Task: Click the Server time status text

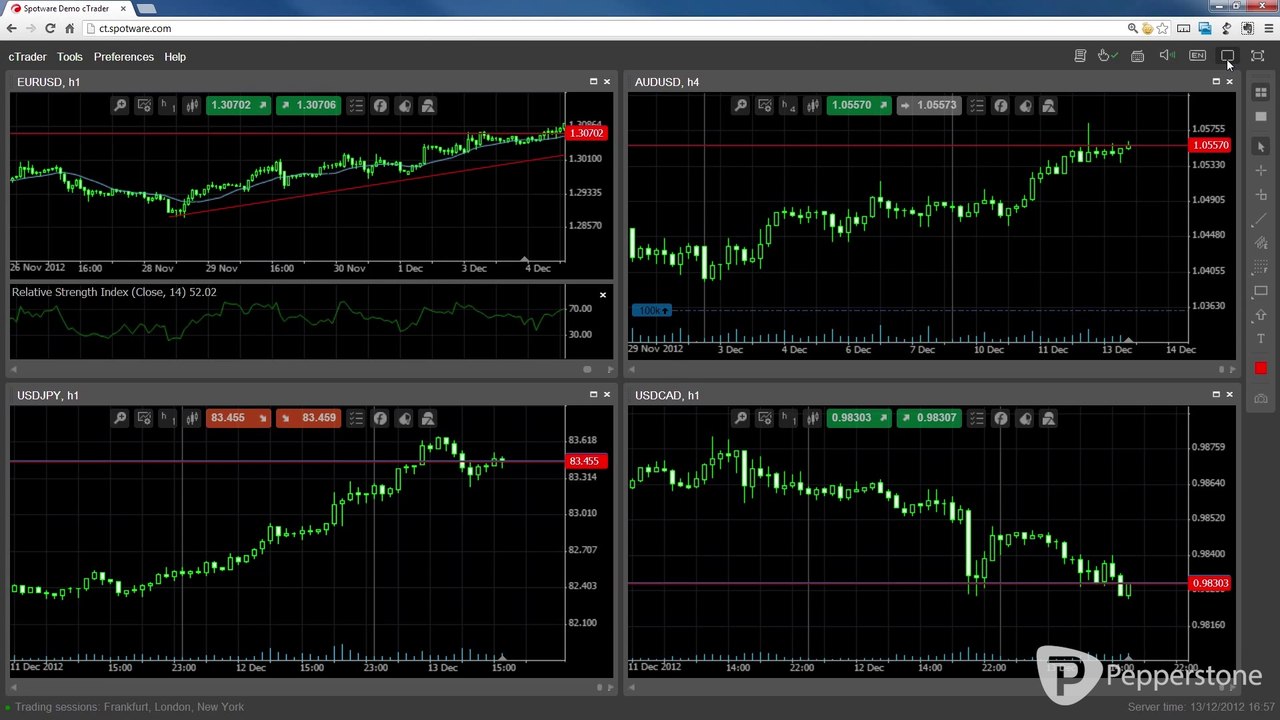Action: (x=1201, y=707)
